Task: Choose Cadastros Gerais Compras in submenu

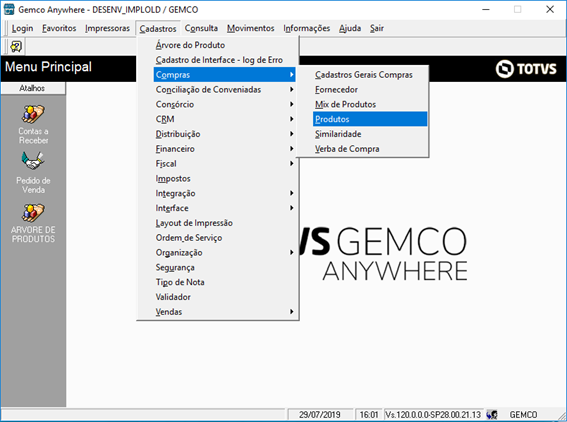Action: (x=370, y=75)
